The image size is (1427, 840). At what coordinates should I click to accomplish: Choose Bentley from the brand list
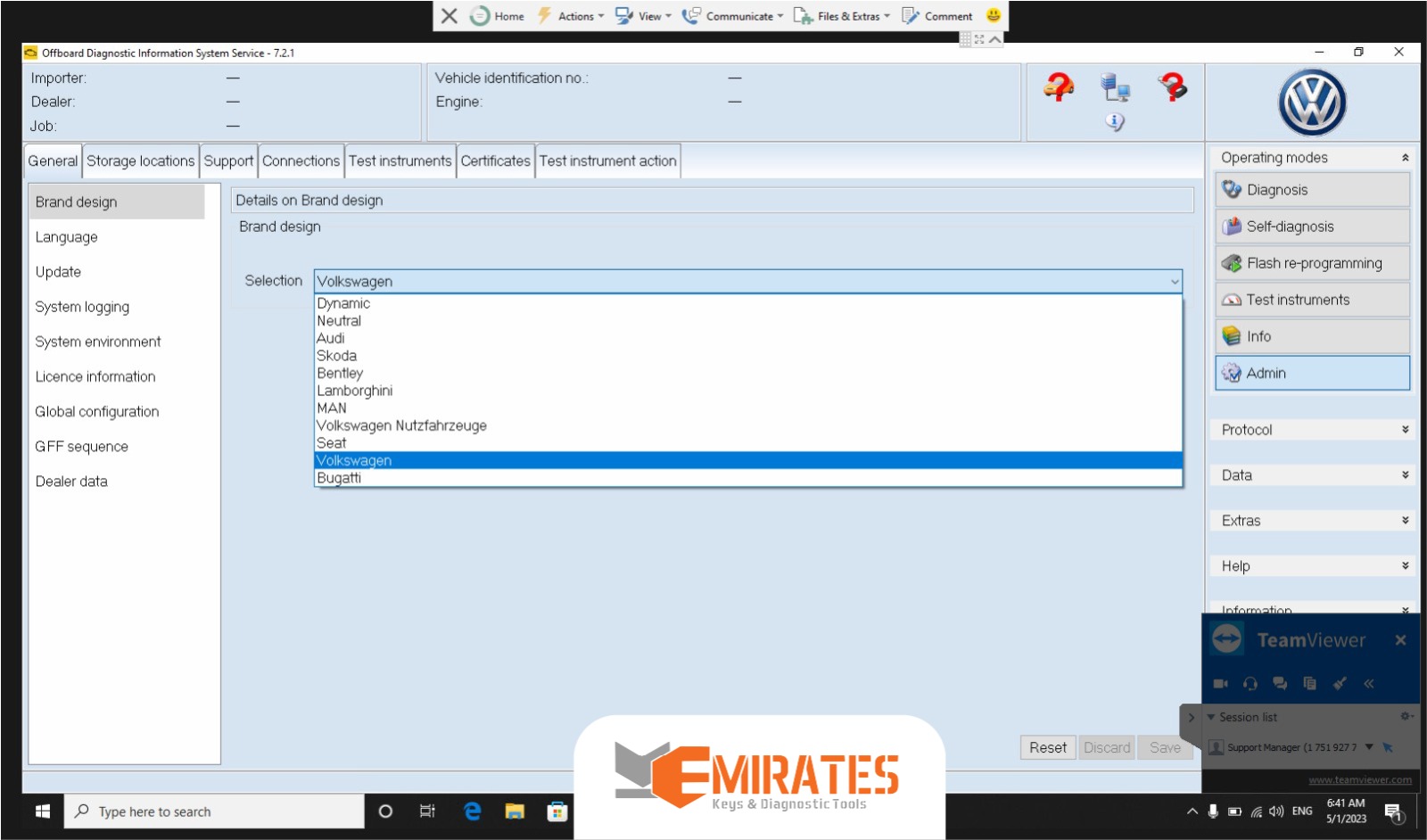point(748,373)
